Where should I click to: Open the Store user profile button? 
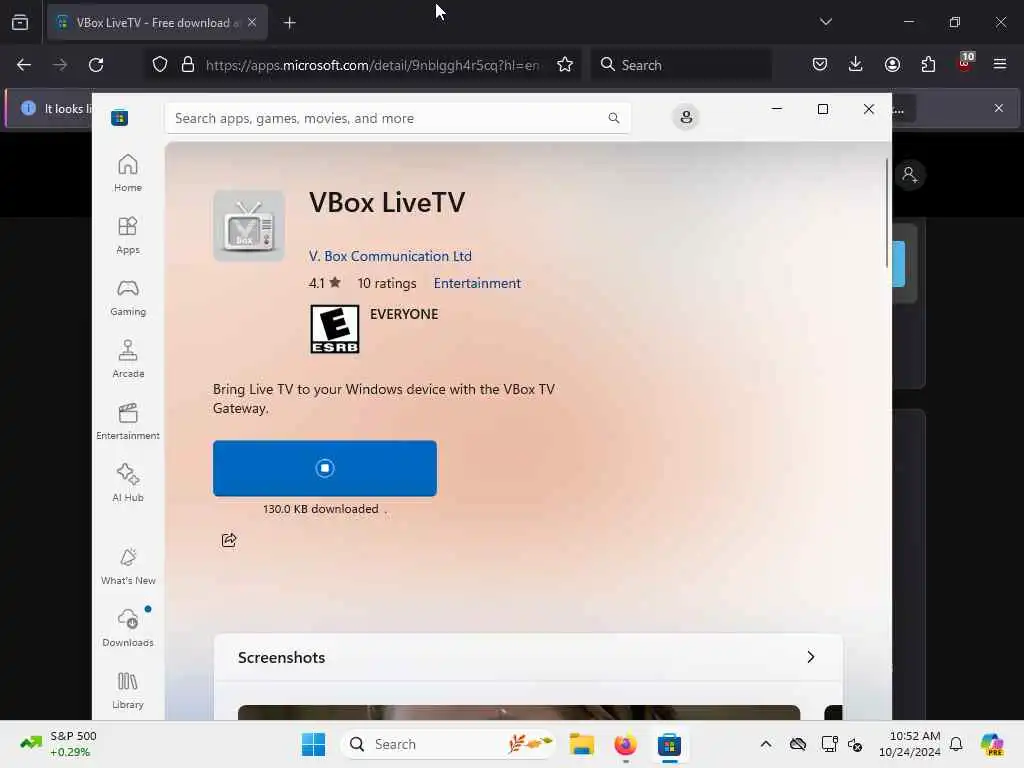pyautogui.click(x=686, y=118)
